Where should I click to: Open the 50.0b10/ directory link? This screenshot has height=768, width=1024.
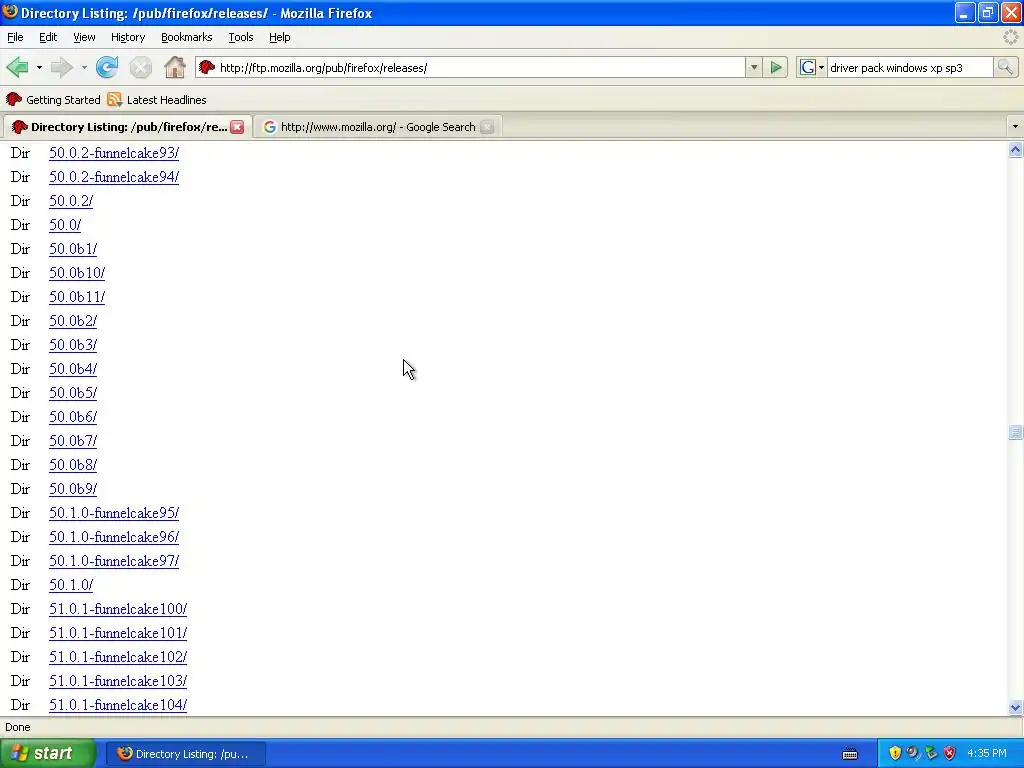click(77, 273)
